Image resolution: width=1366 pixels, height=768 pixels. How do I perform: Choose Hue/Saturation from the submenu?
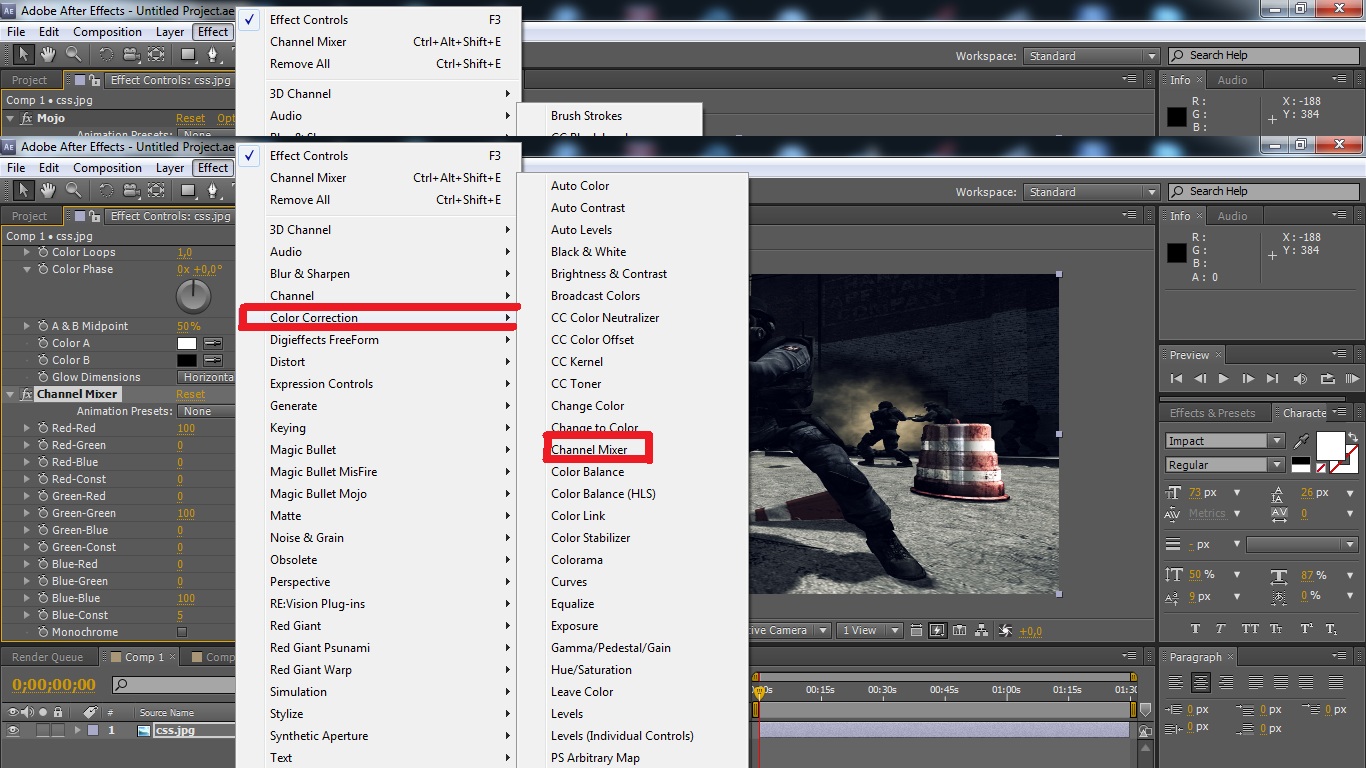(591, 670)
